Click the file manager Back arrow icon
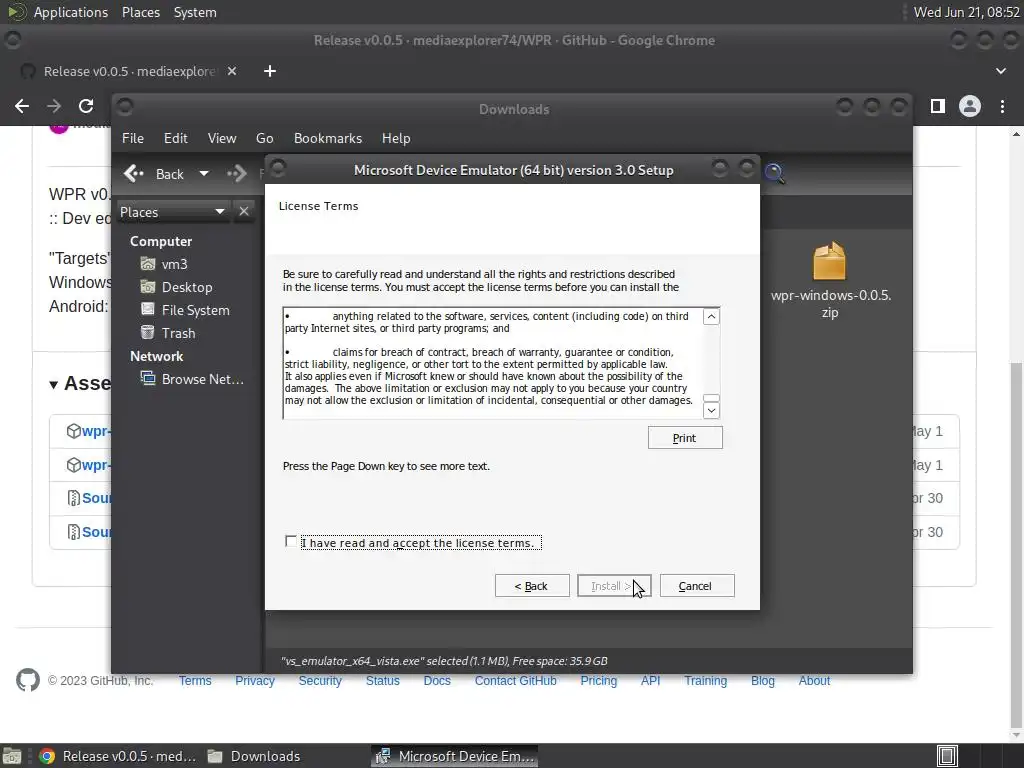 pos(134,174)
